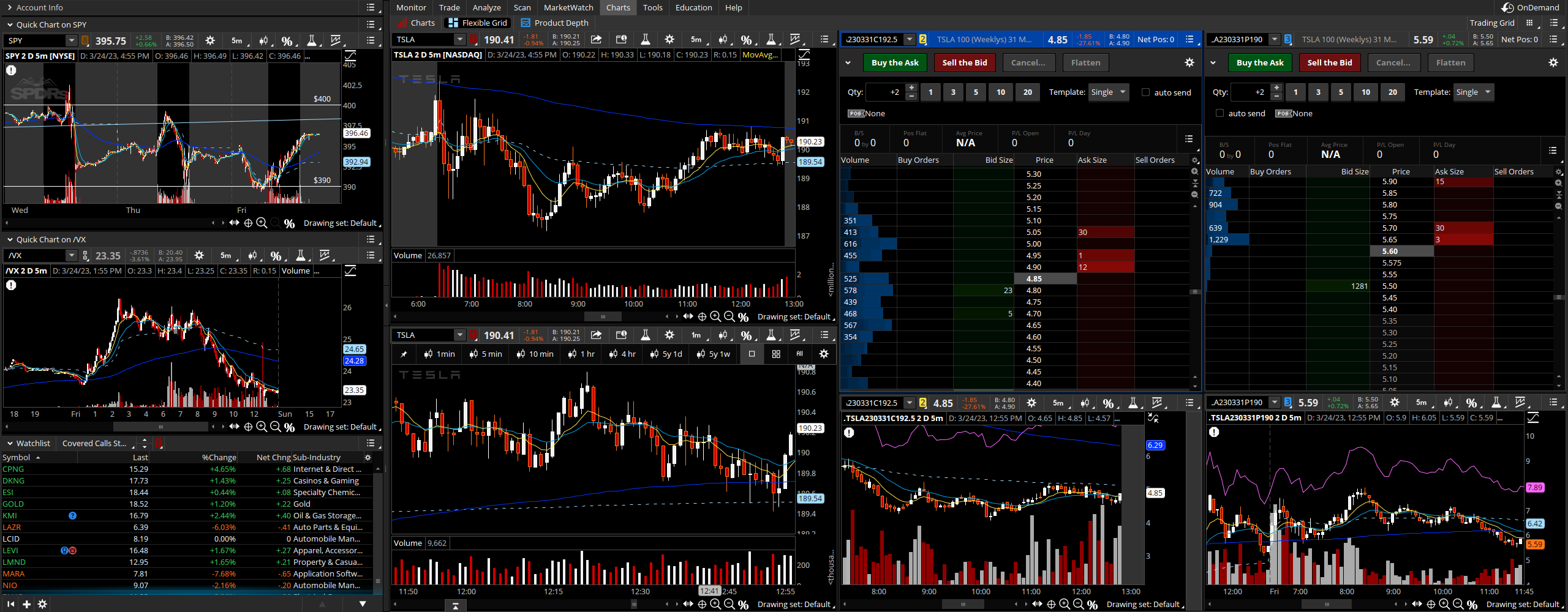Open studies flask icon next to upper TSLA share button

(x=645, y=40)
